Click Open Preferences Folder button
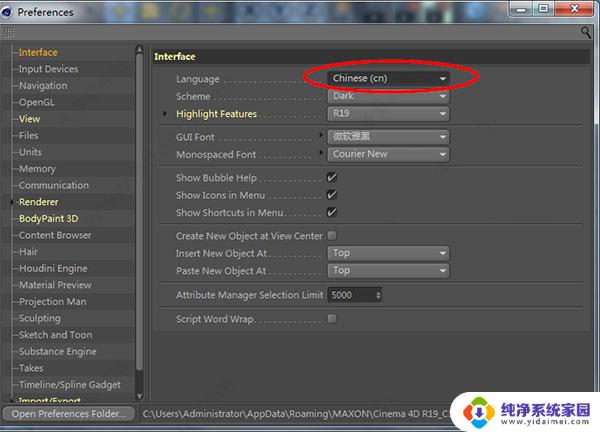Image resolution: width=600 pixels, height=432 pixels. pos(68,414)
